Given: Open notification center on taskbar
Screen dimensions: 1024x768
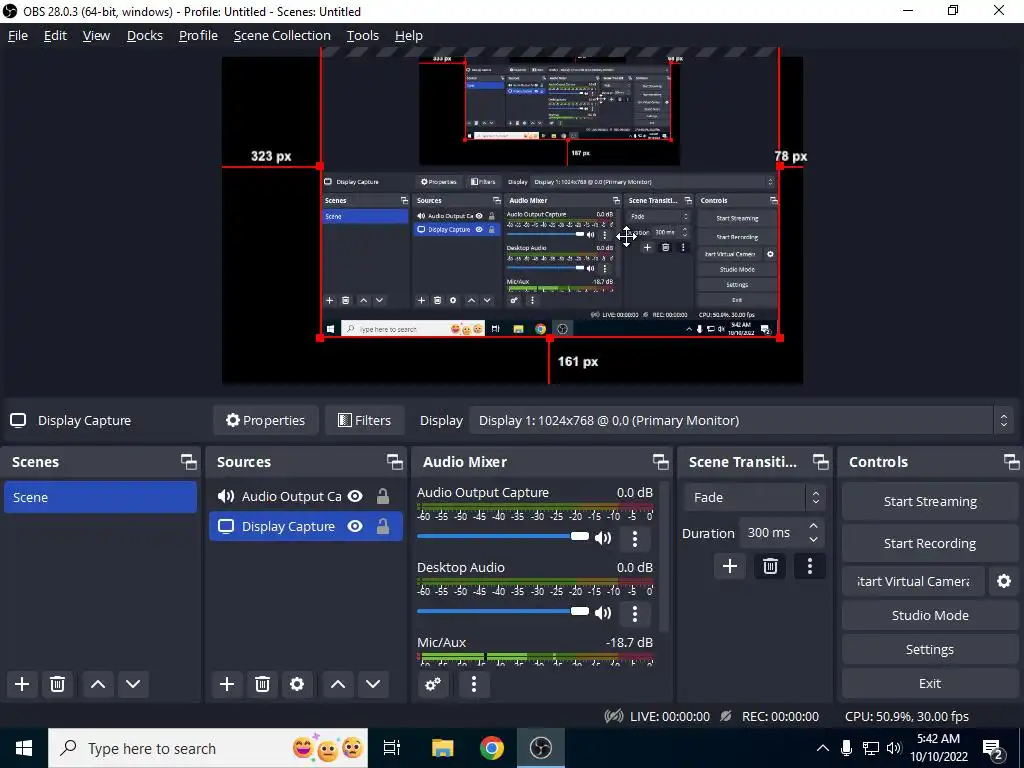Looking at the screenshot, I should coord(993,748).
